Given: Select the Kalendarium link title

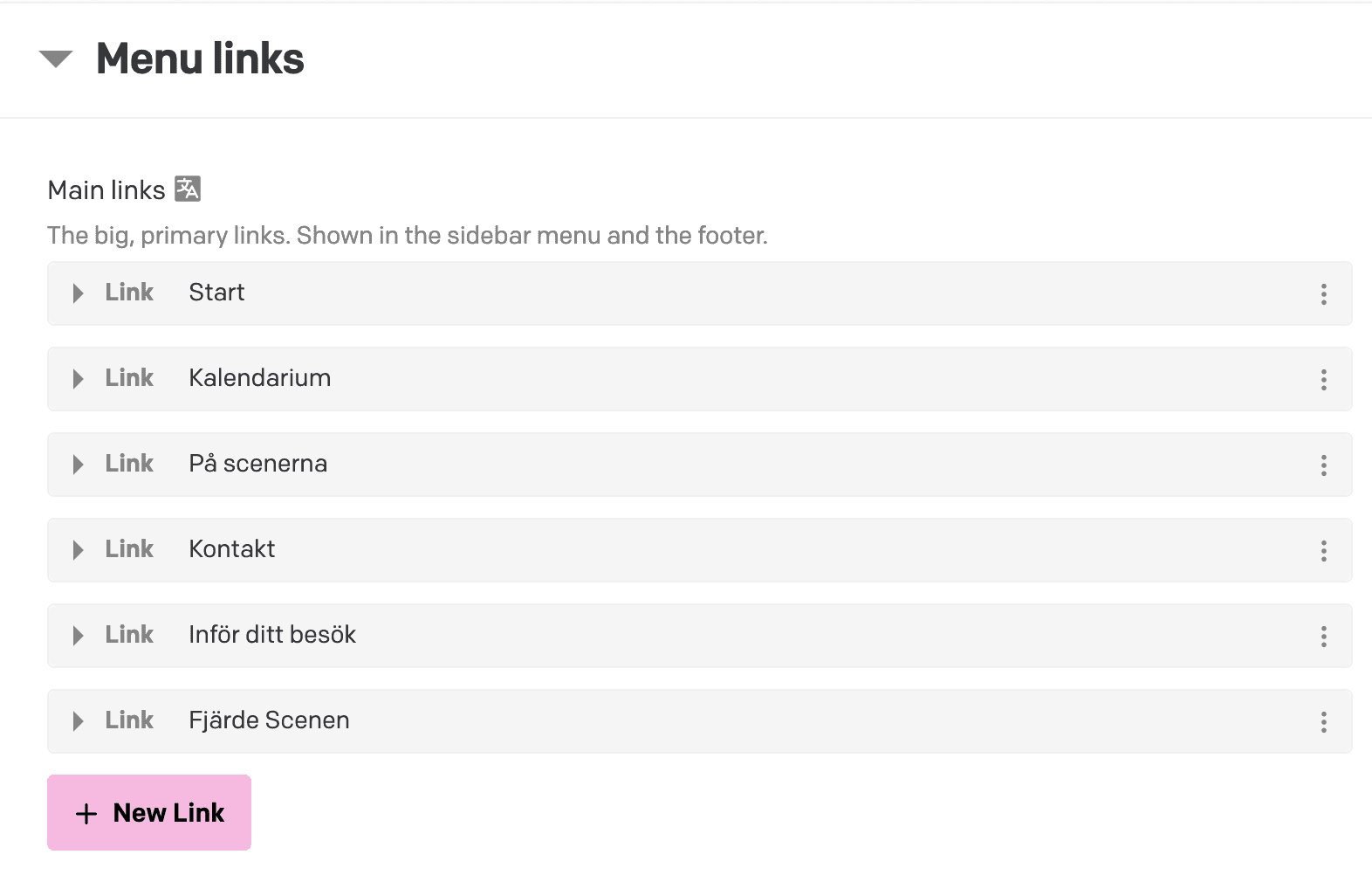Looking at the screenshot, I should (259, 378).
